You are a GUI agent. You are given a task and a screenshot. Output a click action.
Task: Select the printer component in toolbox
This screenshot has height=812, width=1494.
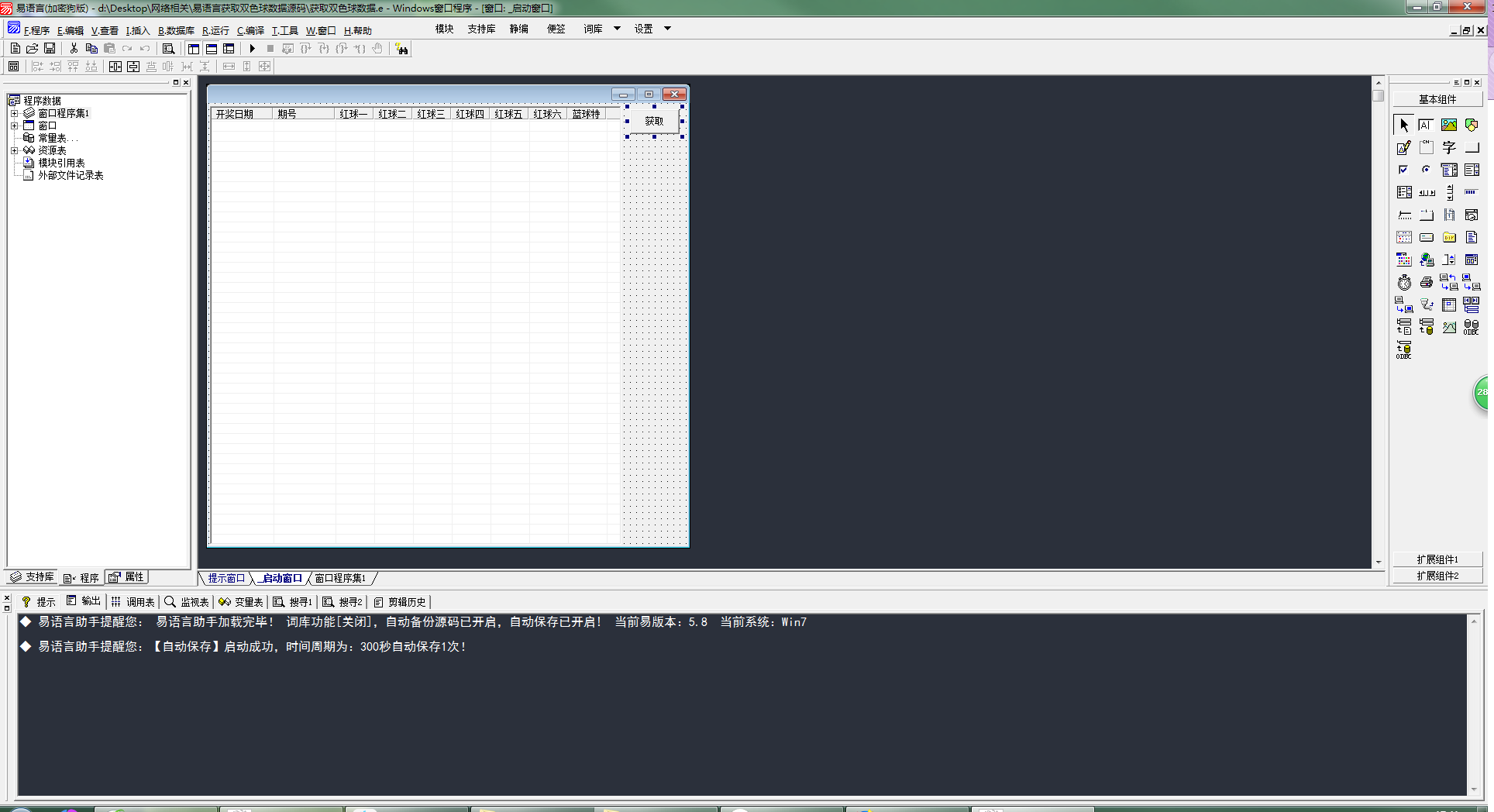(x=1426, y=283)
